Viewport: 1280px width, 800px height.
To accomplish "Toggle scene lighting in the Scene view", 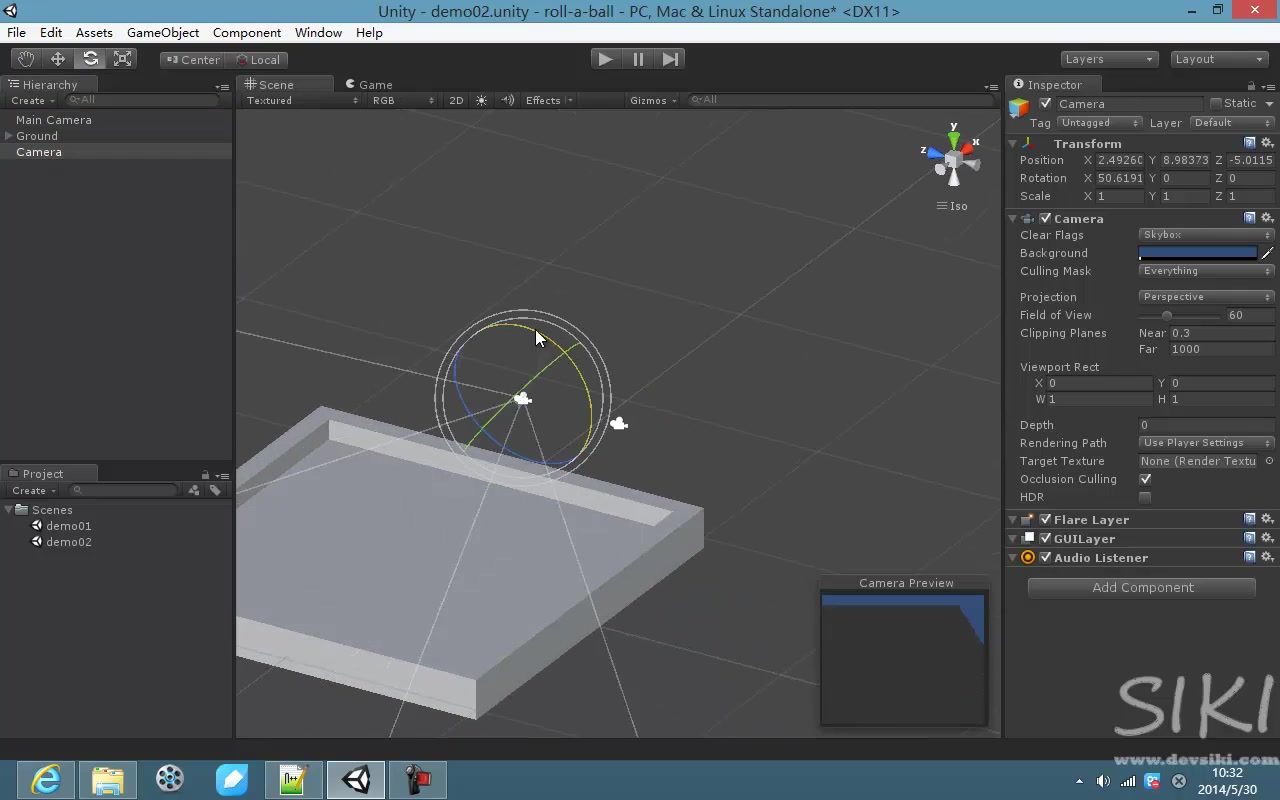I will click(481, 100).
